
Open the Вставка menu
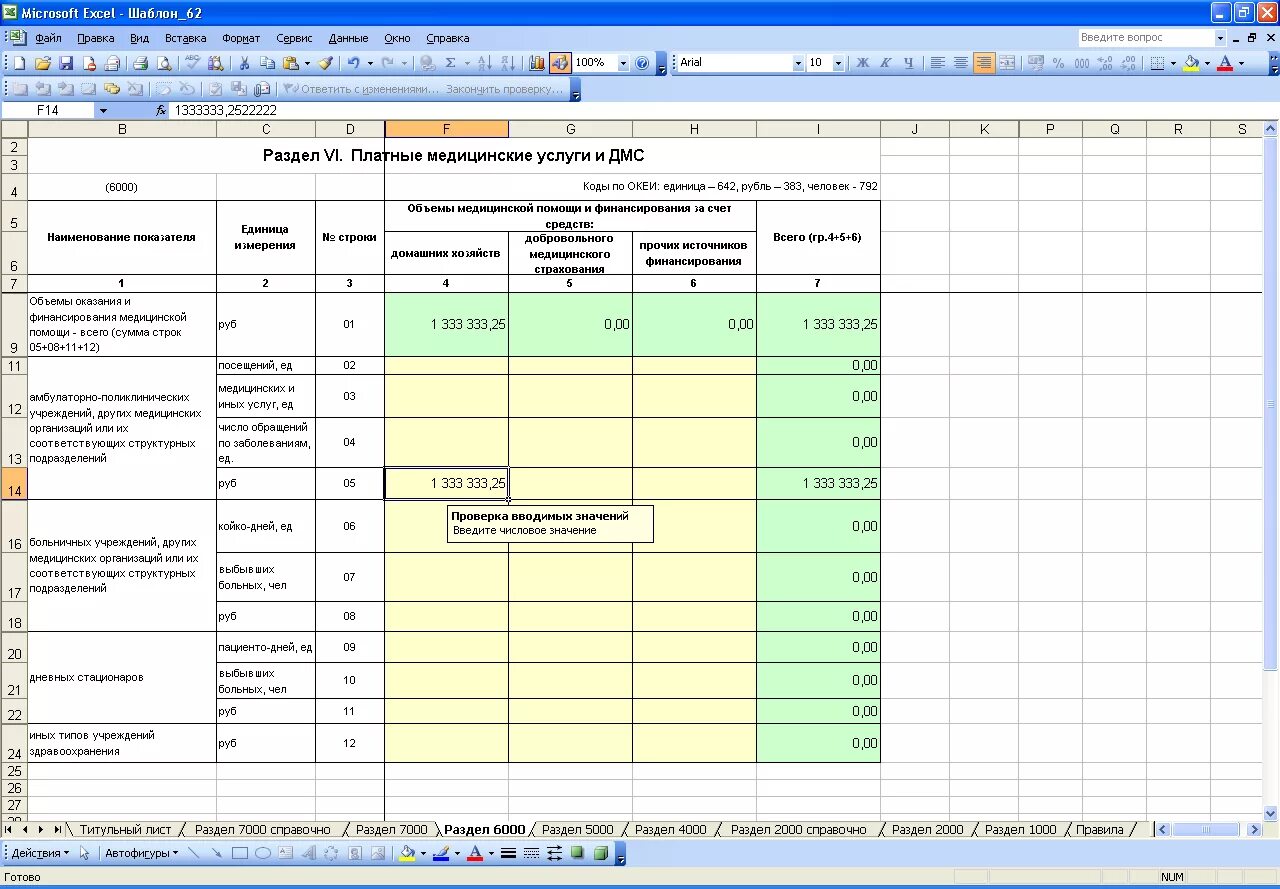tap(186, 38)
